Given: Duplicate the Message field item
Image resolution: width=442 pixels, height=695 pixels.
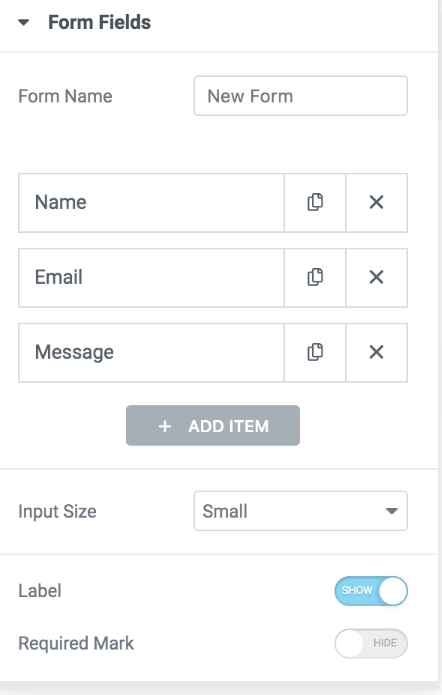Looking at the screenshot, I should (x=315, y=352).
